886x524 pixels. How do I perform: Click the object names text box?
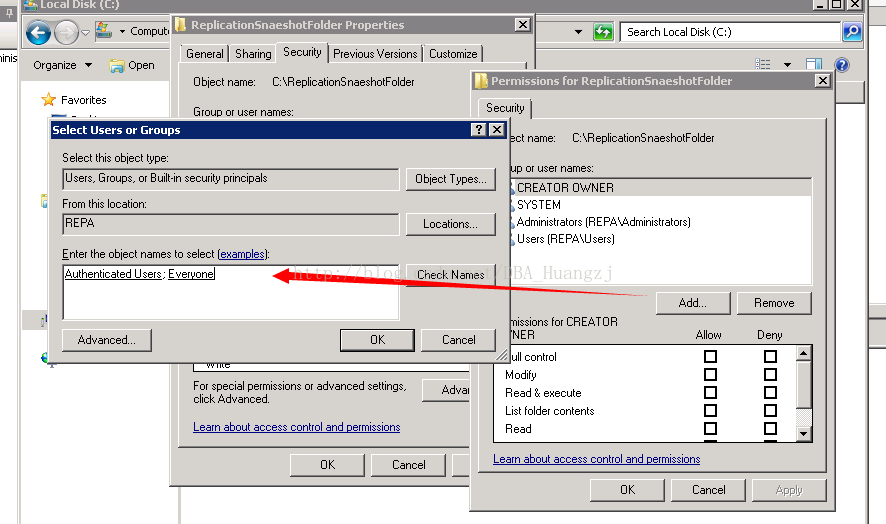point(231,292)
